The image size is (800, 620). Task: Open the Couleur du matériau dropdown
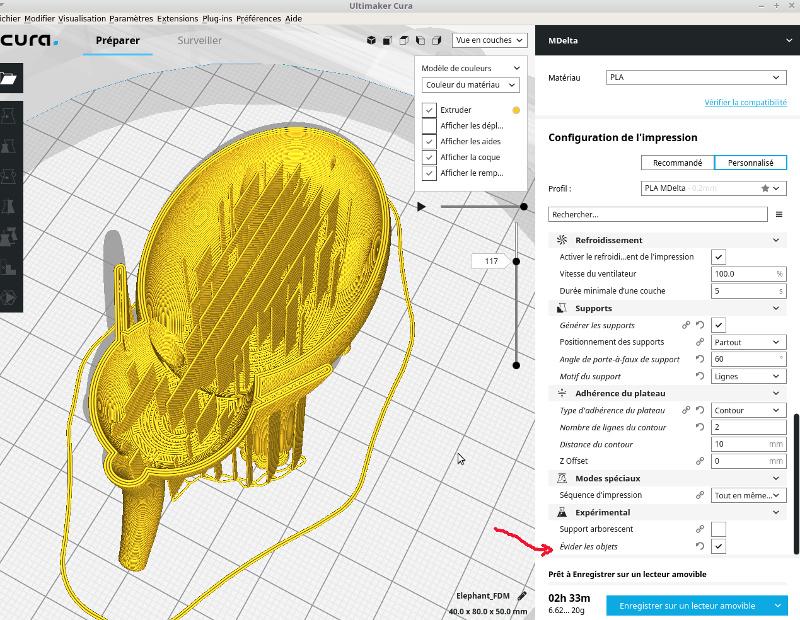(x=470, y=85)
